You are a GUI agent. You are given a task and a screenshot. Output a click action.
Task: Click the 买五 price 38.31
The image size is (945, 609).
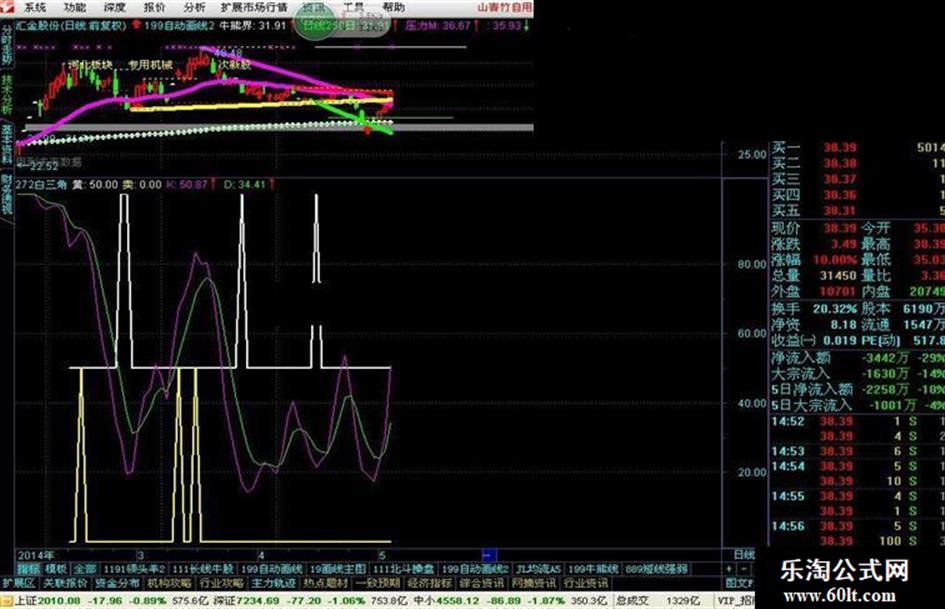click(x=840, y=210)
